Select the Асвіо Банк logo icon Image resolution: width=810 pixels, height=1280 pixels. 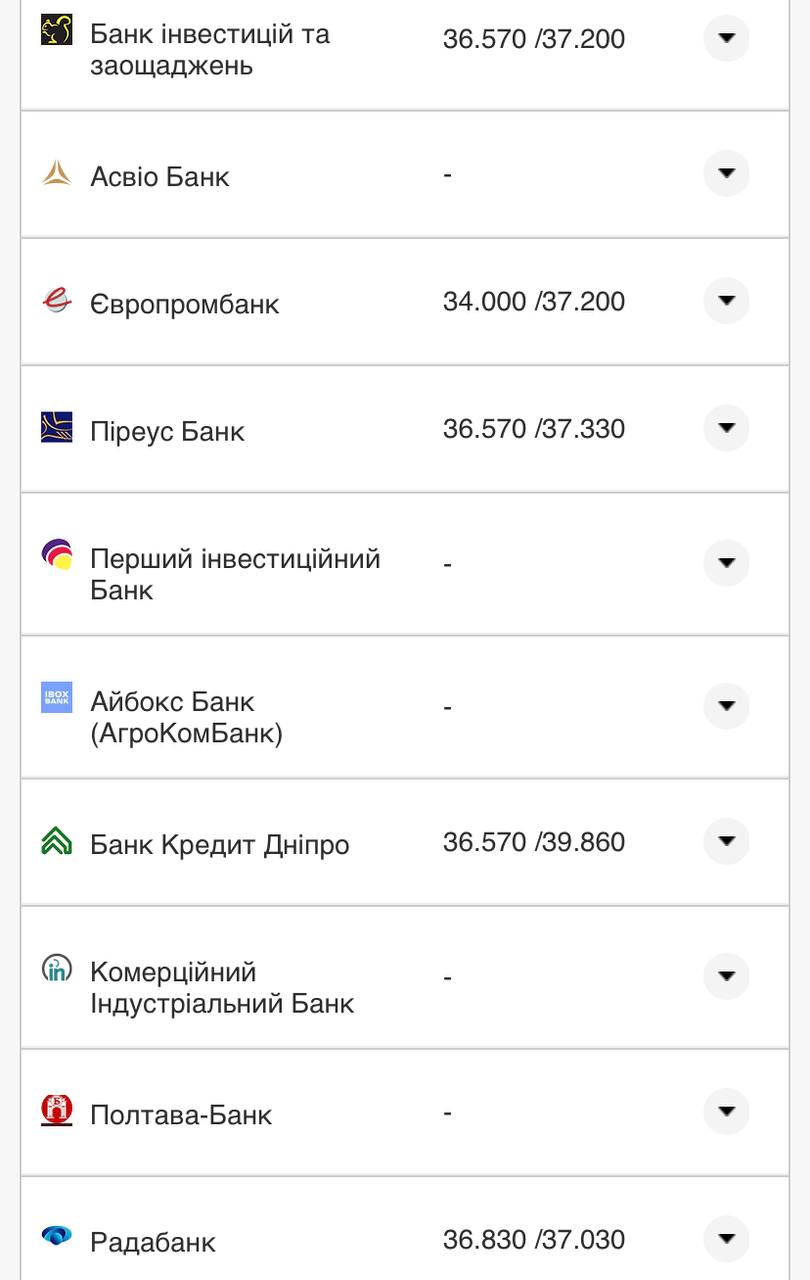[57, 172]
